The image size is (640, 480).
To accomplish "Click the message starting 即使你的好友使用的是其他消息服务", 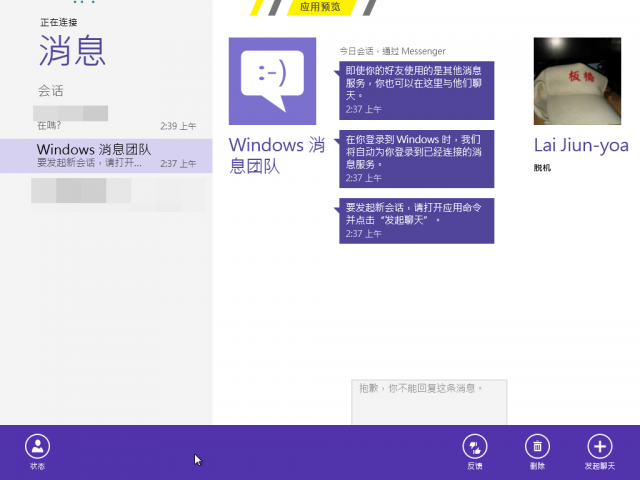I will [x=416, y=91].
